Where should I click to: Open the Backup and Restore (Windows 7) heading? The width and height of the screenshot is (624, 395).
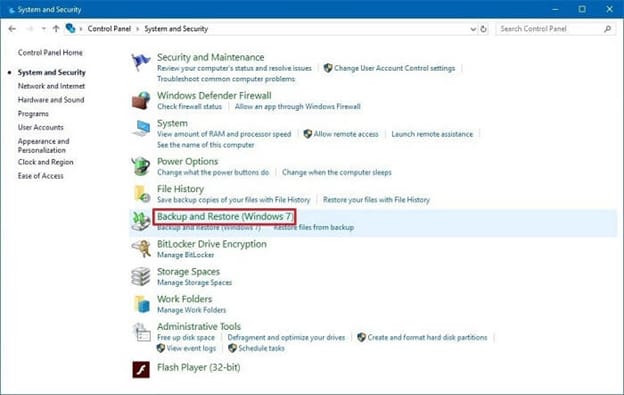coord(224,217)
